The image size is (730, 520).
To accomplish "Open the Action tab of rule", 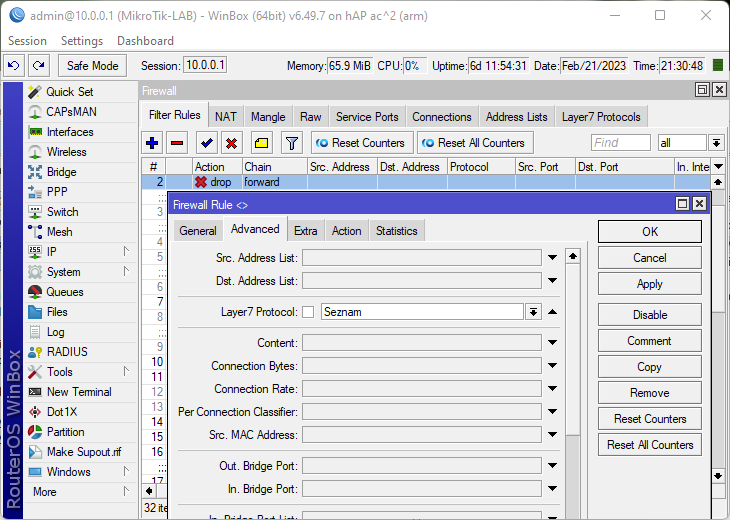I will click(x=346, y=231).
